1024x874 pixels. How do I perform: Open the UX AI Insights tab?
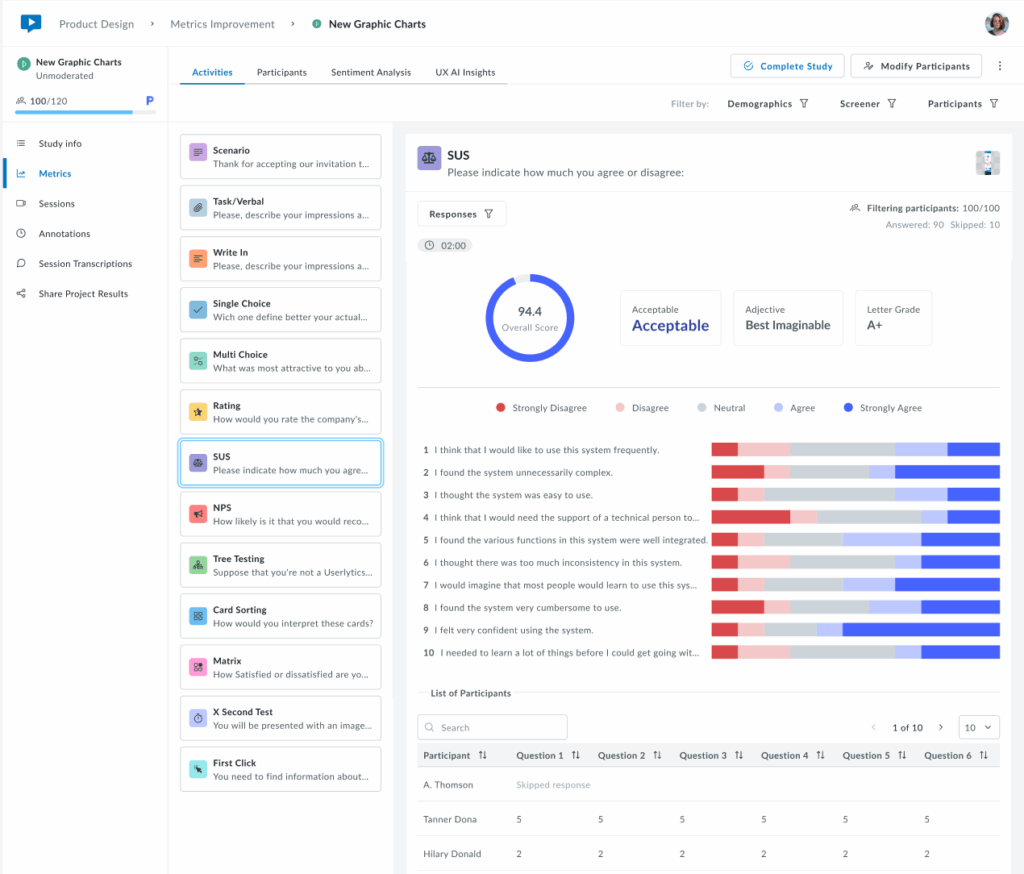464,71
